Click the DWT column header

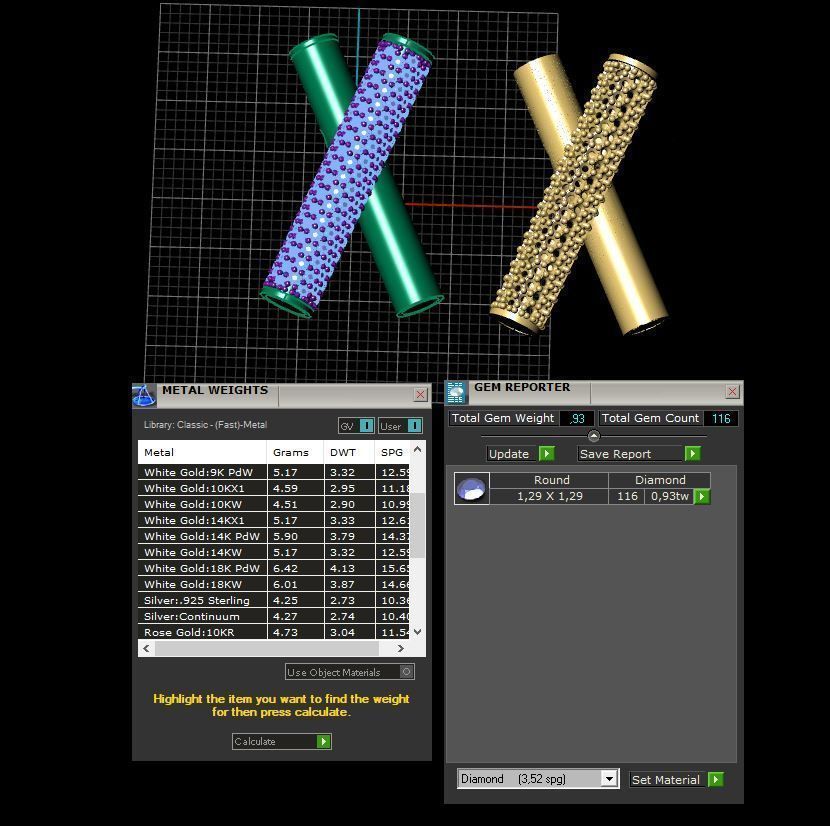(349, 452)
